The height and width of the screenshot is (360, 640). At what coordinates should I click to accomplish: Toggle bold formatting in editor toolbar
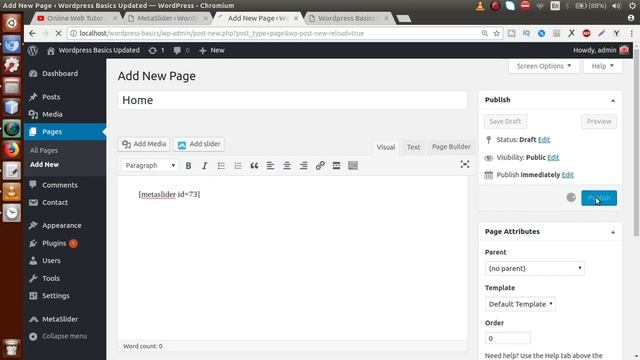point(188,166)
